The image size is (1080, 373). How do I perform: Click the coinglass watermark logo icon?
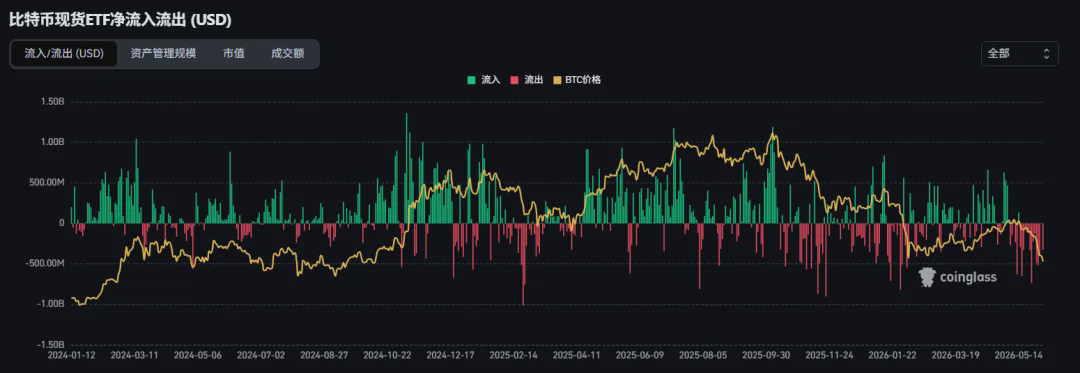tap(927, 277)
